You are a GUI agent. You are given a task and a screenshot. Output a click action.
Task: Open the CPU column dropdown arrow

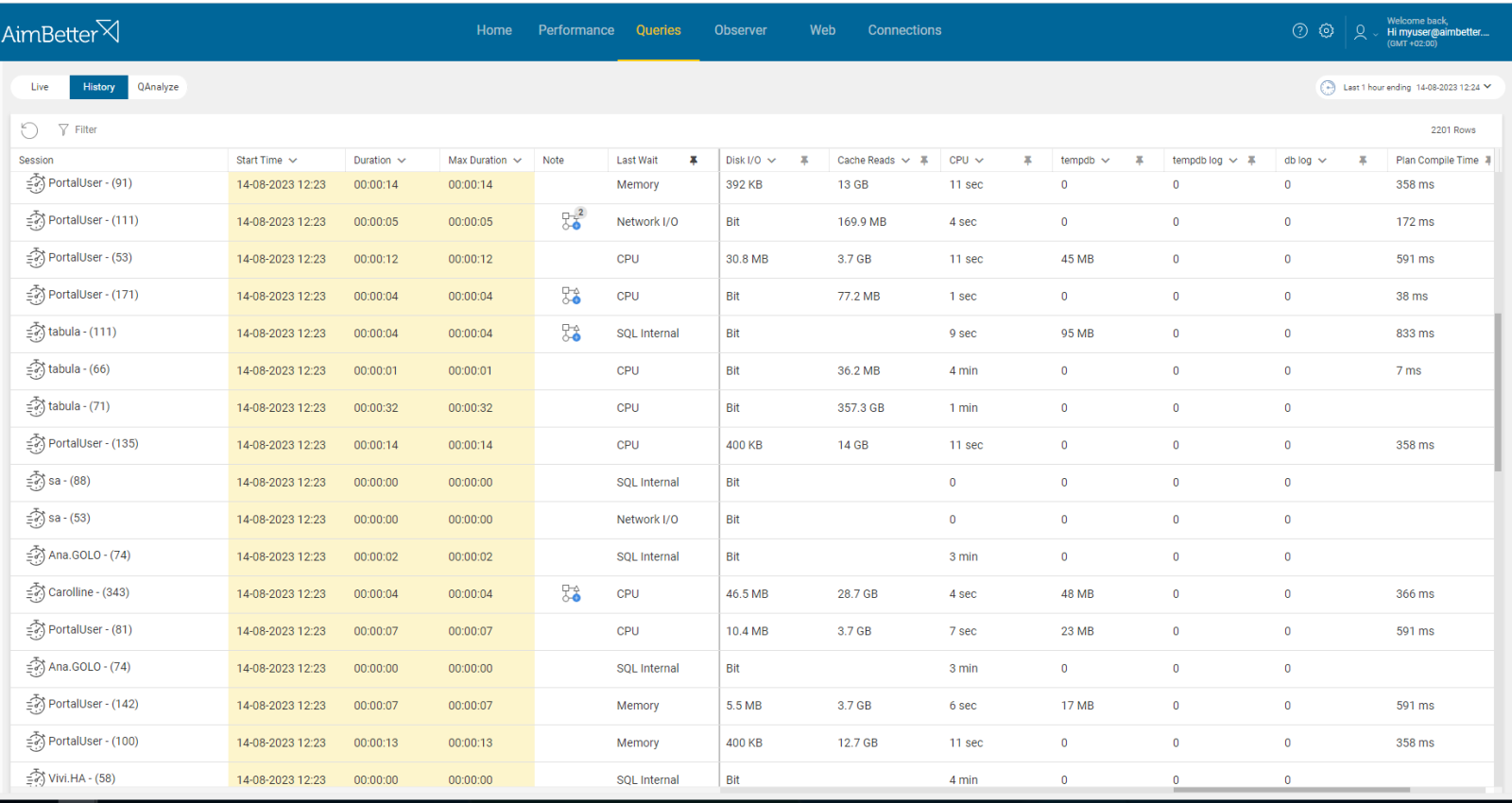[979, 161]
